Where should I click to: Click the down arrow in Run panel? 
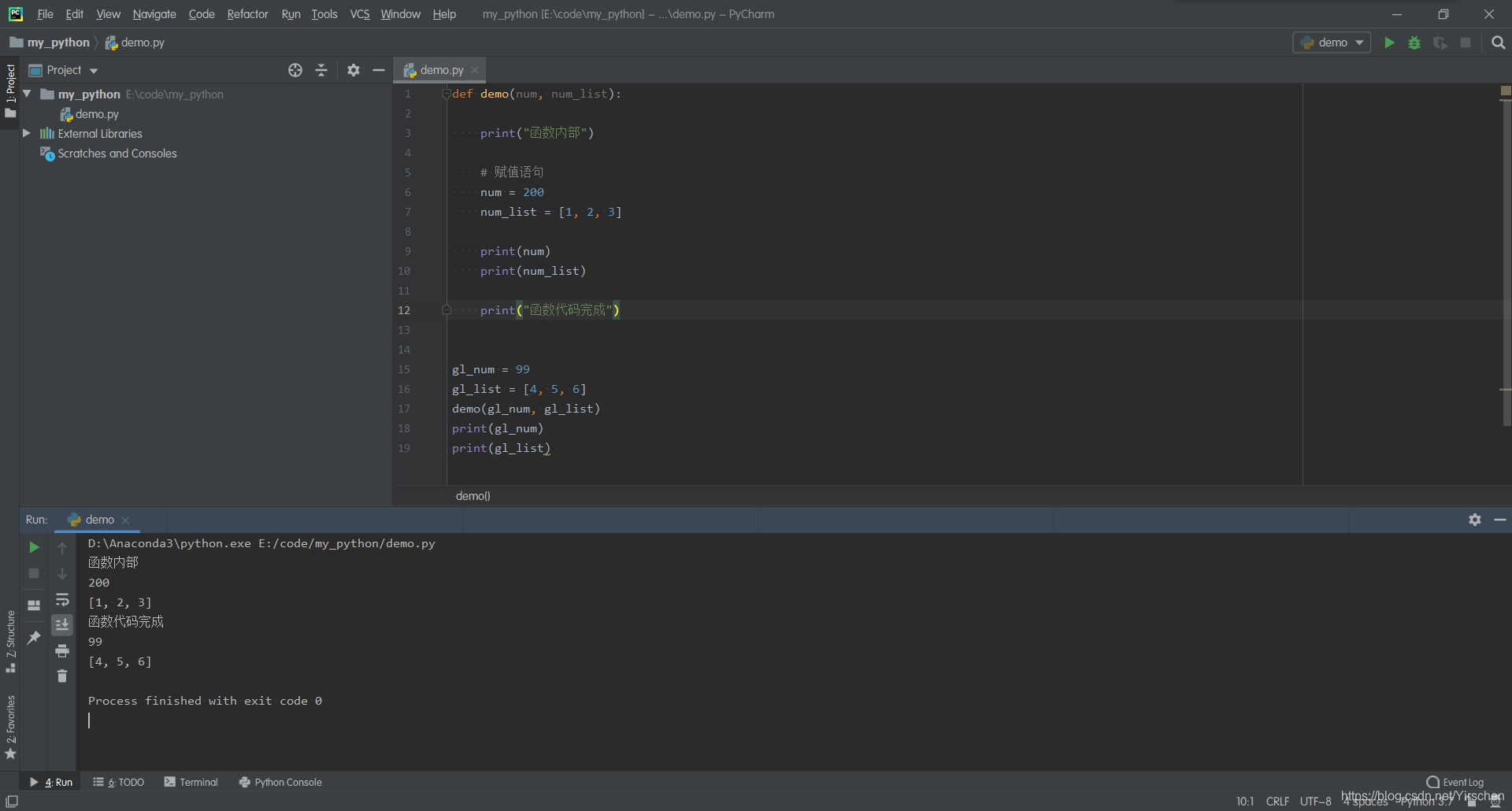point(62,573)
